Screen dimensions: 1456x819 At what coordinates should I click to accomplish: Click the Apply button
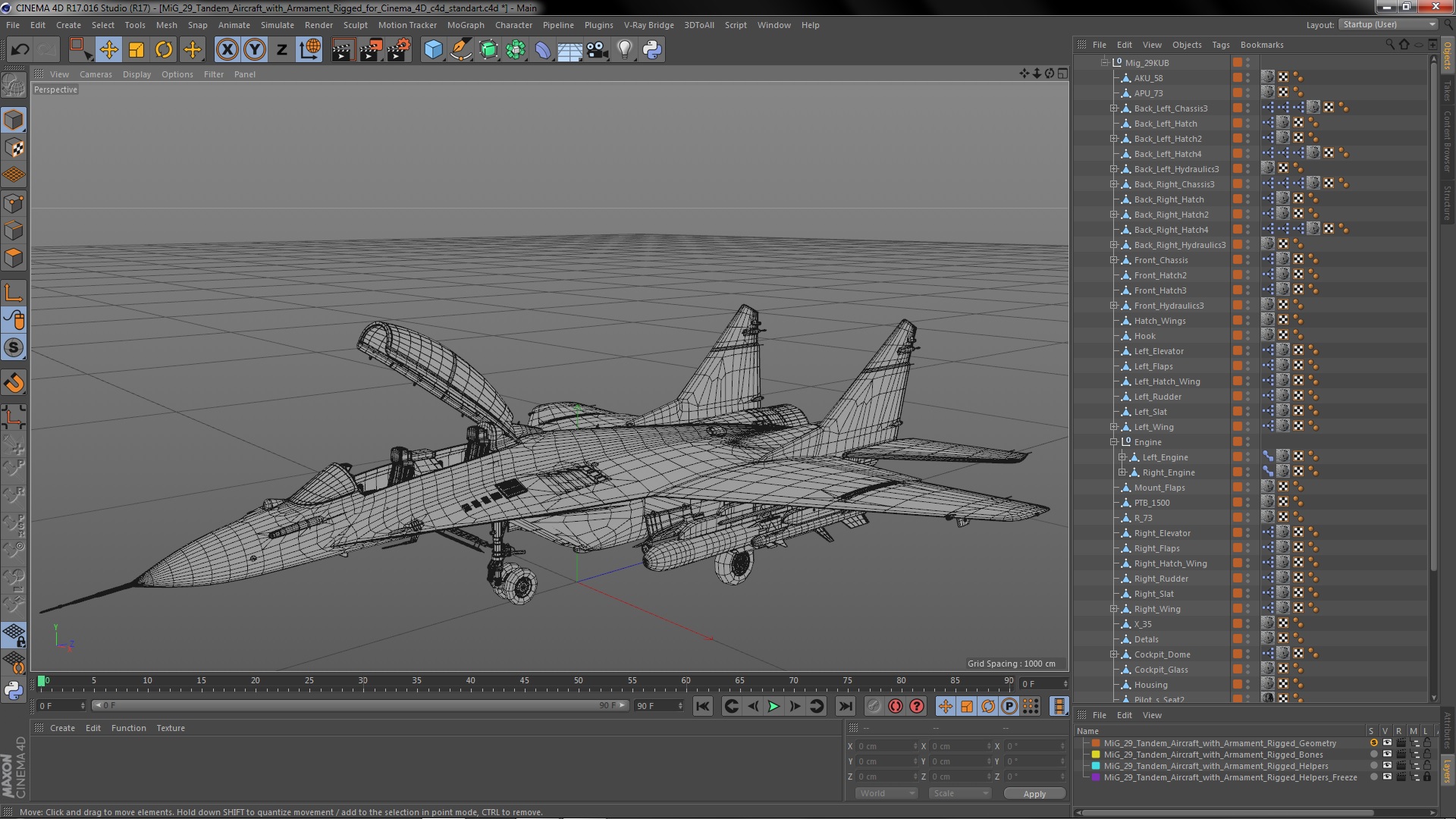[x=1034, y=793]
